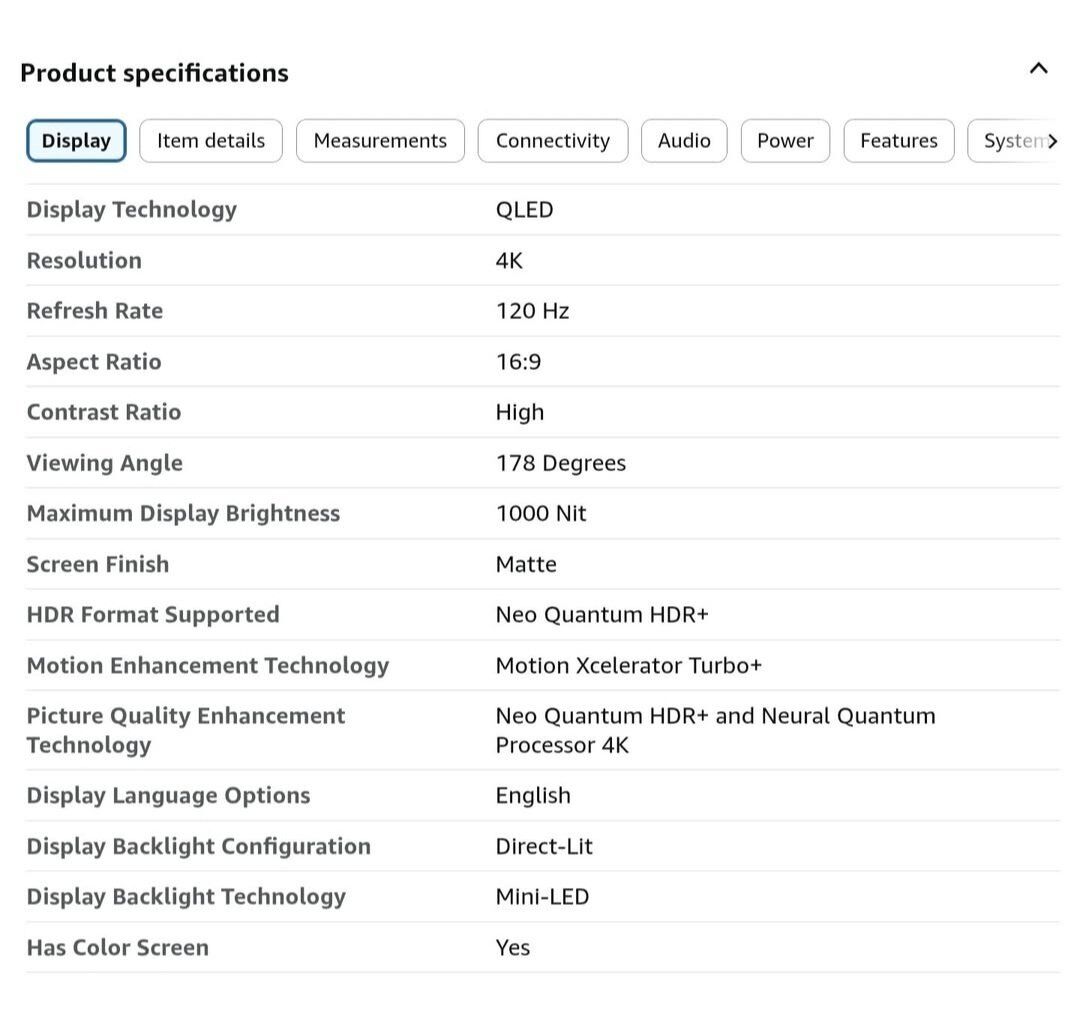Image resolution: width=1080 pixels, height=1033 pixels.
Task: Switch to the Features tab
Action: 898,141
